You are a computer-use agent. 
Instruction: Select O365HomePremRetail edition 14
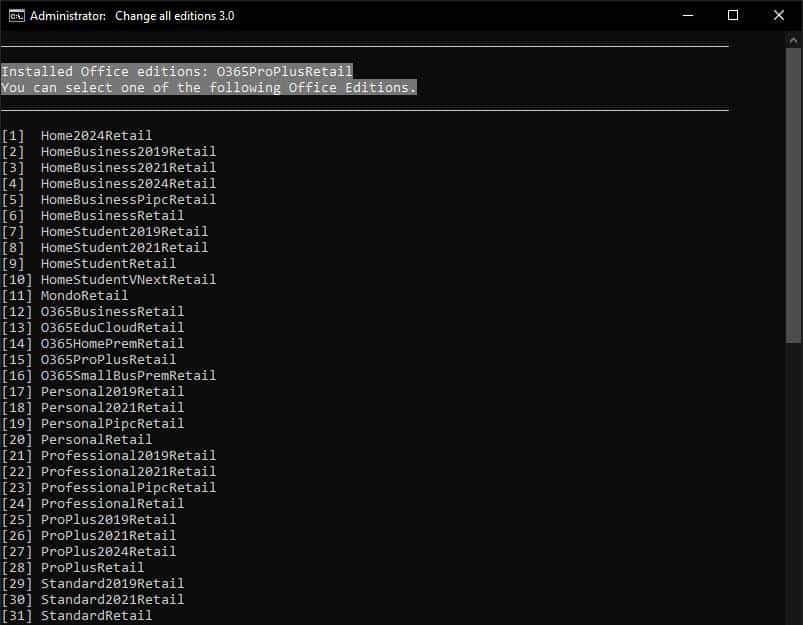pos(112,343)
